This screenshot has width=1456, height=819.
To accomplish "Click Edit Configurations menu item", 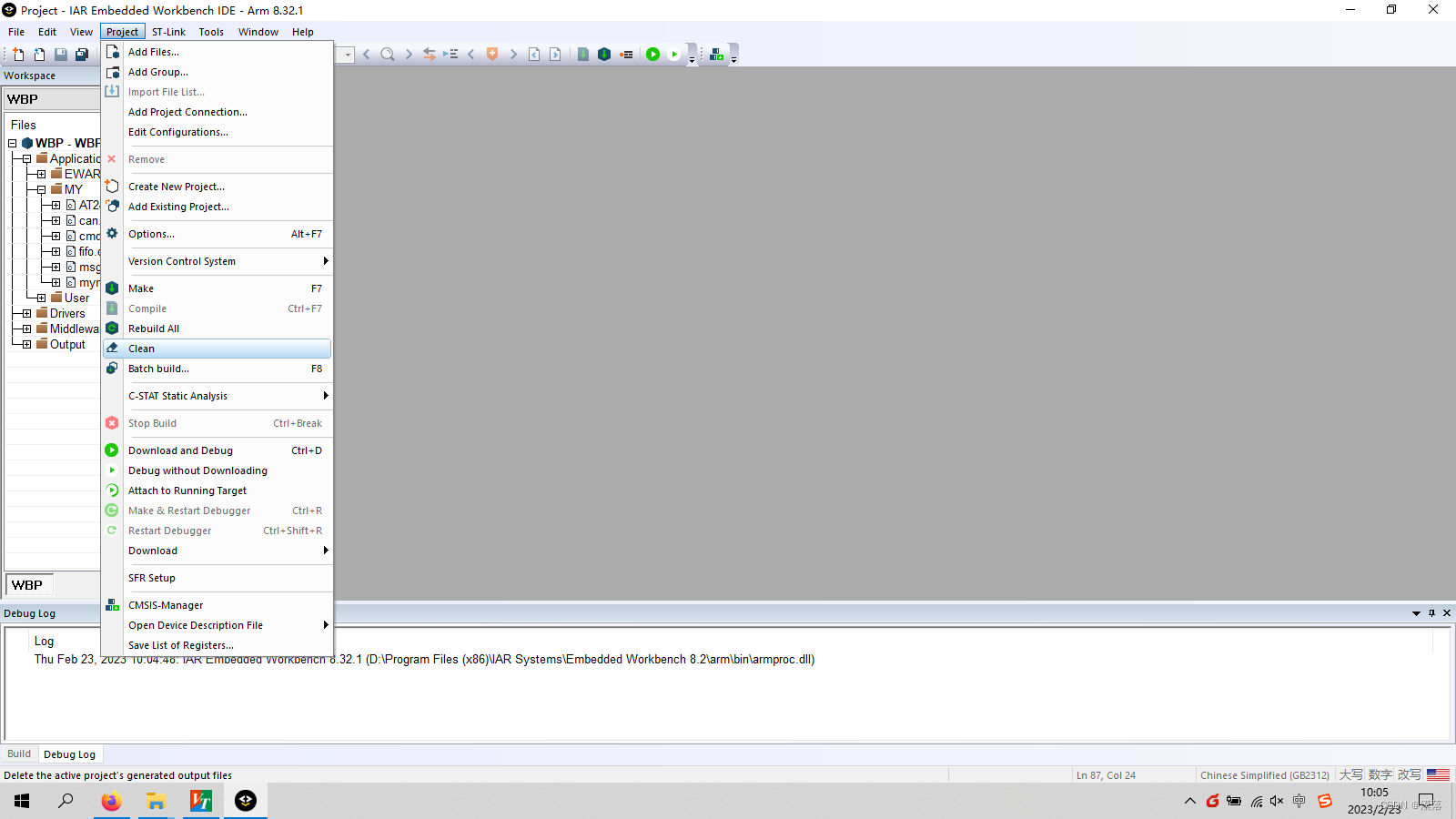I will pos(217,132).
